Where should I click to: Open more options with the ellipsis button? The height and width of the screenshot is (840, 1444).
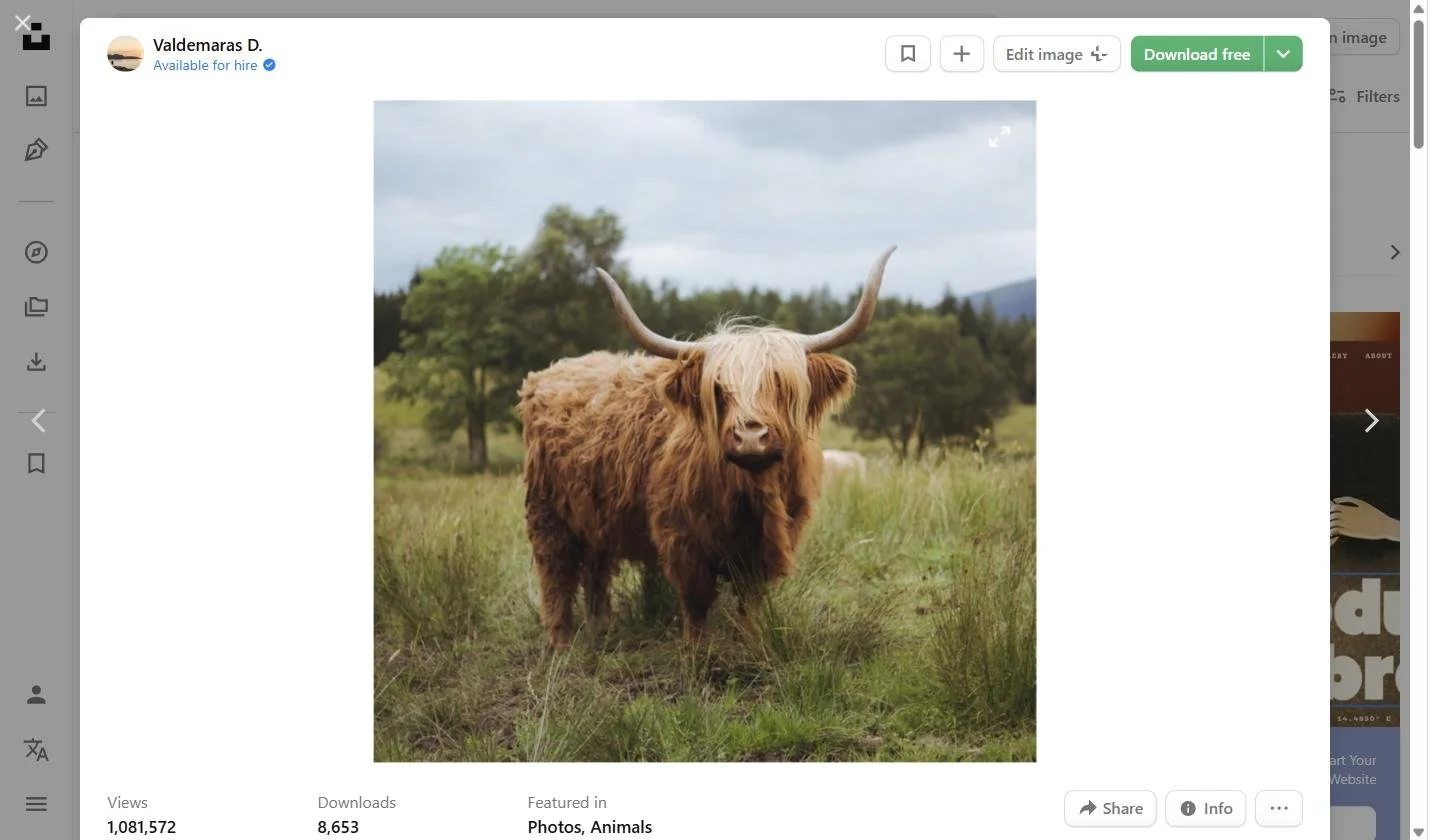coord(1280,808)
